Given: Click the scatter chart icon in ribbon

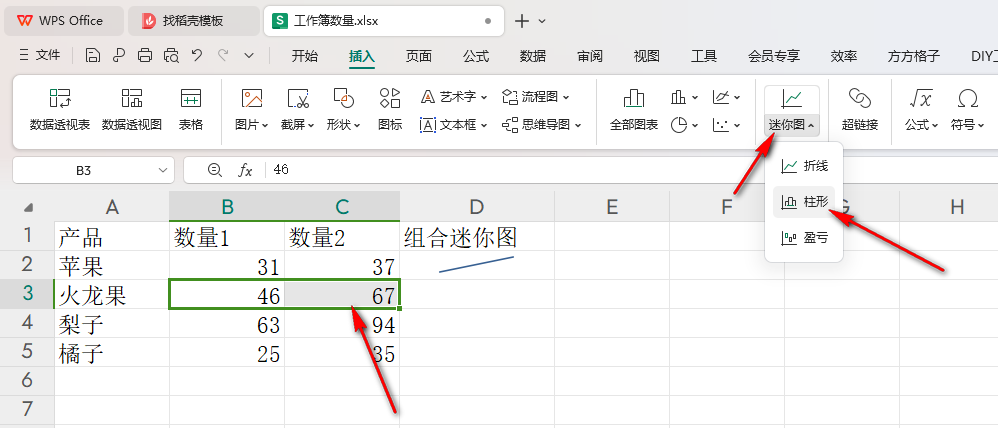Looking at the screenshot, I should coord(721,125).
